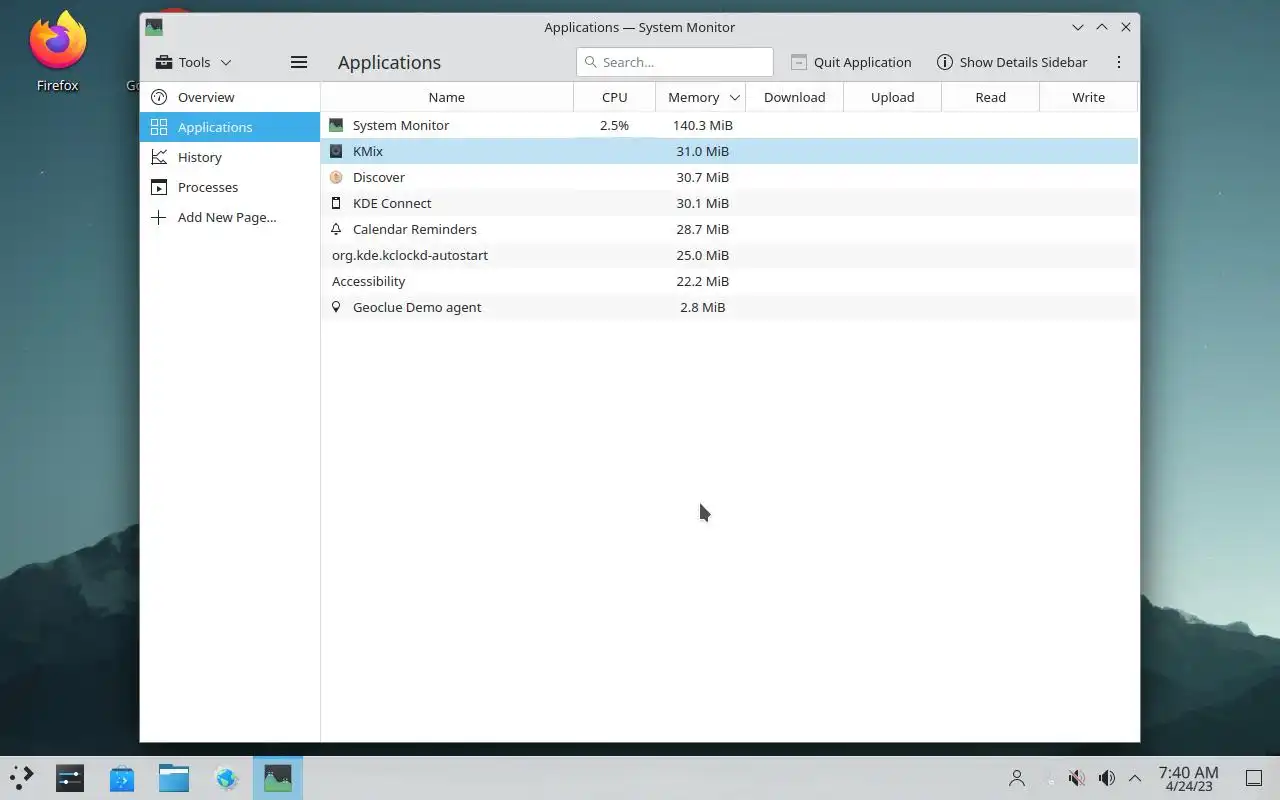Viewport: 1280px width, 800px height.
Task: Sort by the Memory column header
Action: [701, 97]
